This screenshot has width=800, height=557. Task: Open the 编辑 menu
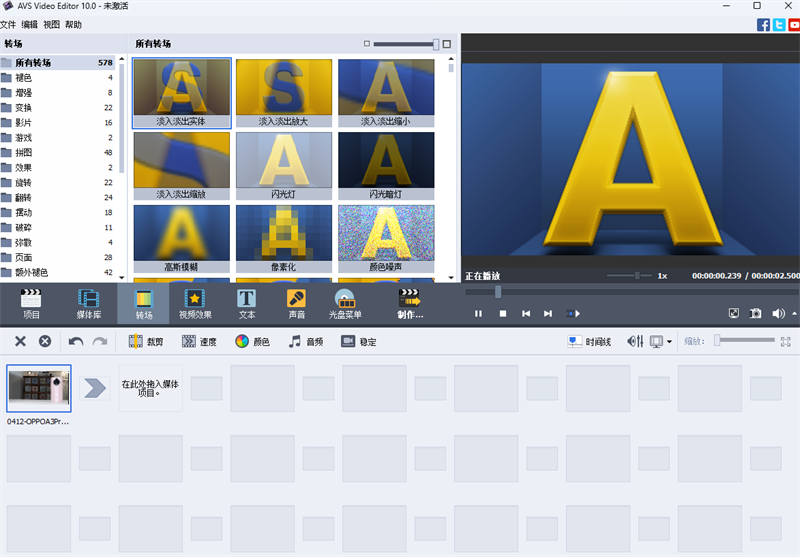point(30,25)
